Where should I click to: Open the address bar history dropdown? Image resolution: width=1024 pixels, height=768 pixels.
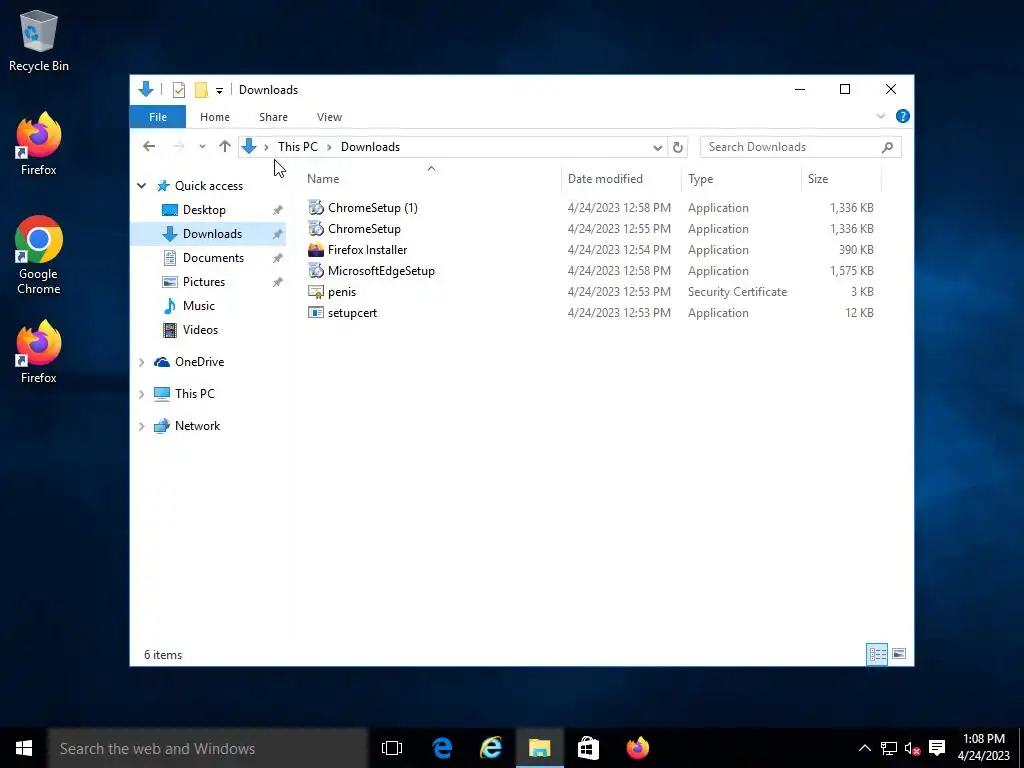658,148
